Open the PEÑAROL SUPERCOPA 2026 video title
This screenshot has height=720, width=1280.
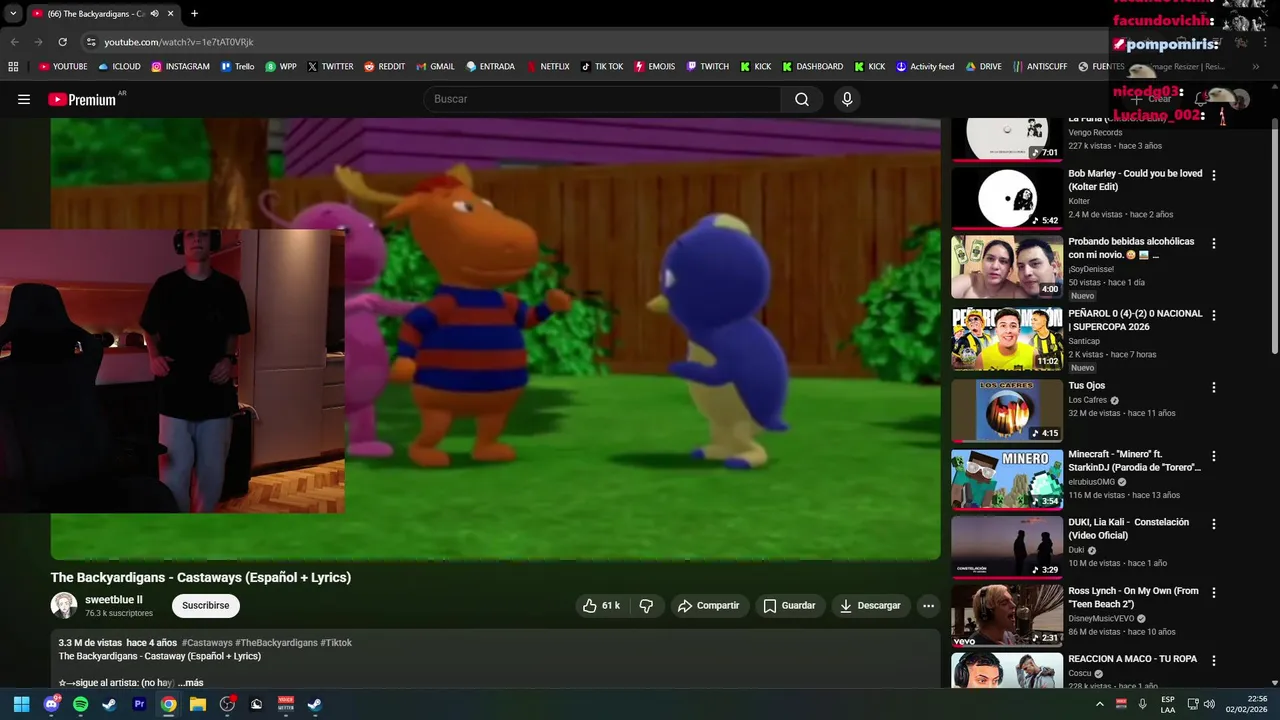click(1135, 319)
